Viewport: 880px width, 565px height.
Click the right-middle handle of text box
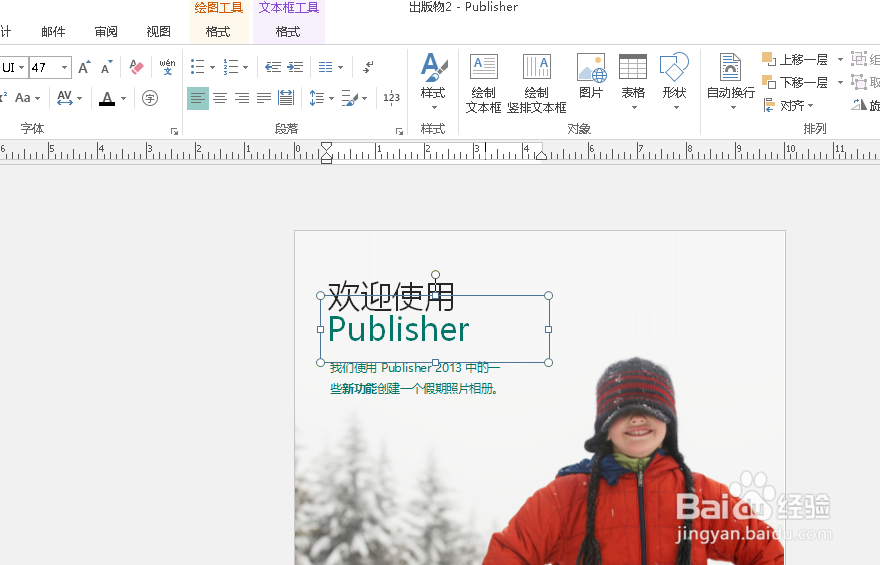548,329
